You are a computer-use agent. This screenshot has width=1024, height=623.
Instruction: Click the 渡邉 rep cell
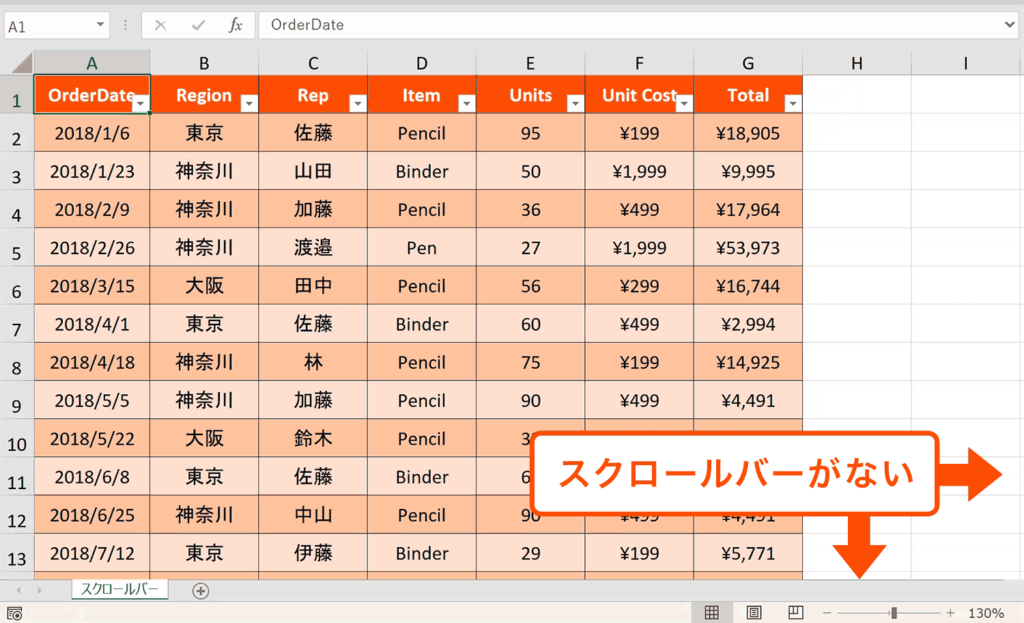[313, 248]
